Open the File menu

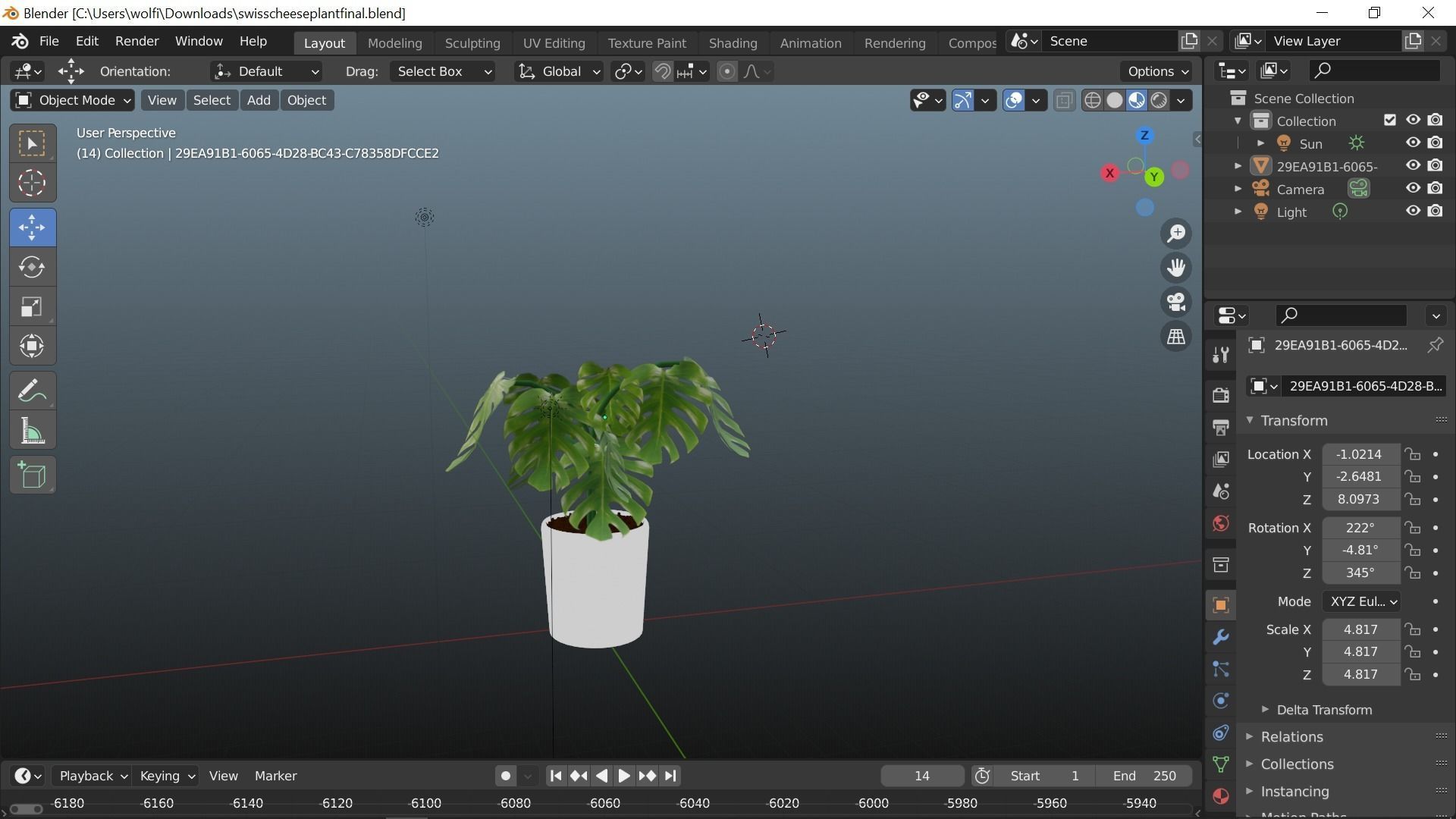coord(49,41)
